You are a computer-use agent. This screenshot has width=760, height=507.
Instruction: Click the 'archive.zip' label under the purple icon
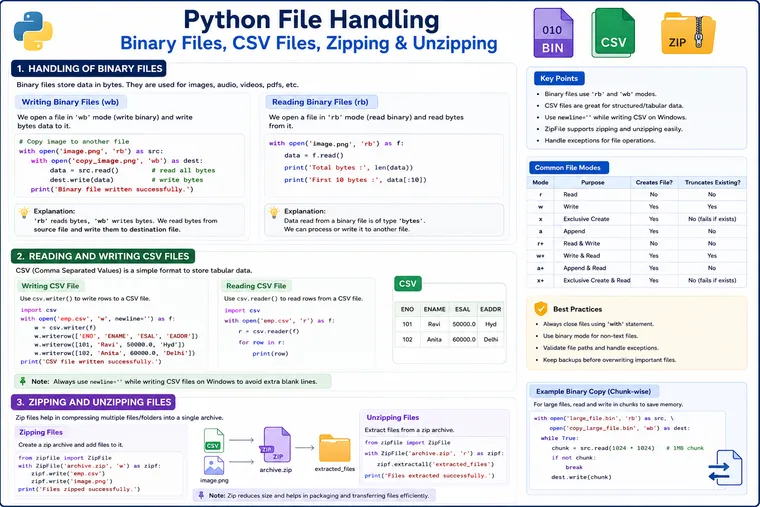[x=275, y=470]
